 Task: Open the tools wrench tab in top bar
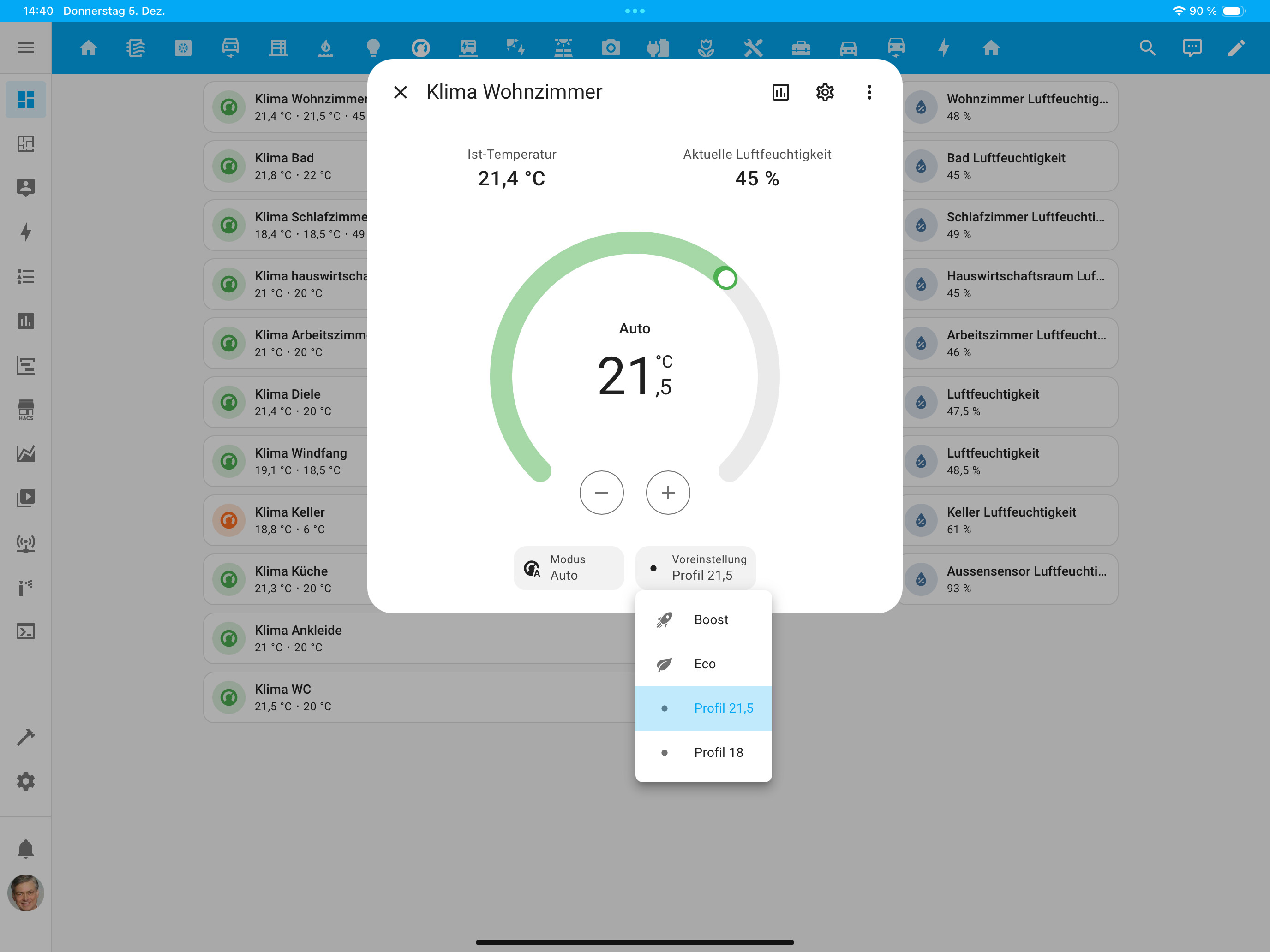753,48
